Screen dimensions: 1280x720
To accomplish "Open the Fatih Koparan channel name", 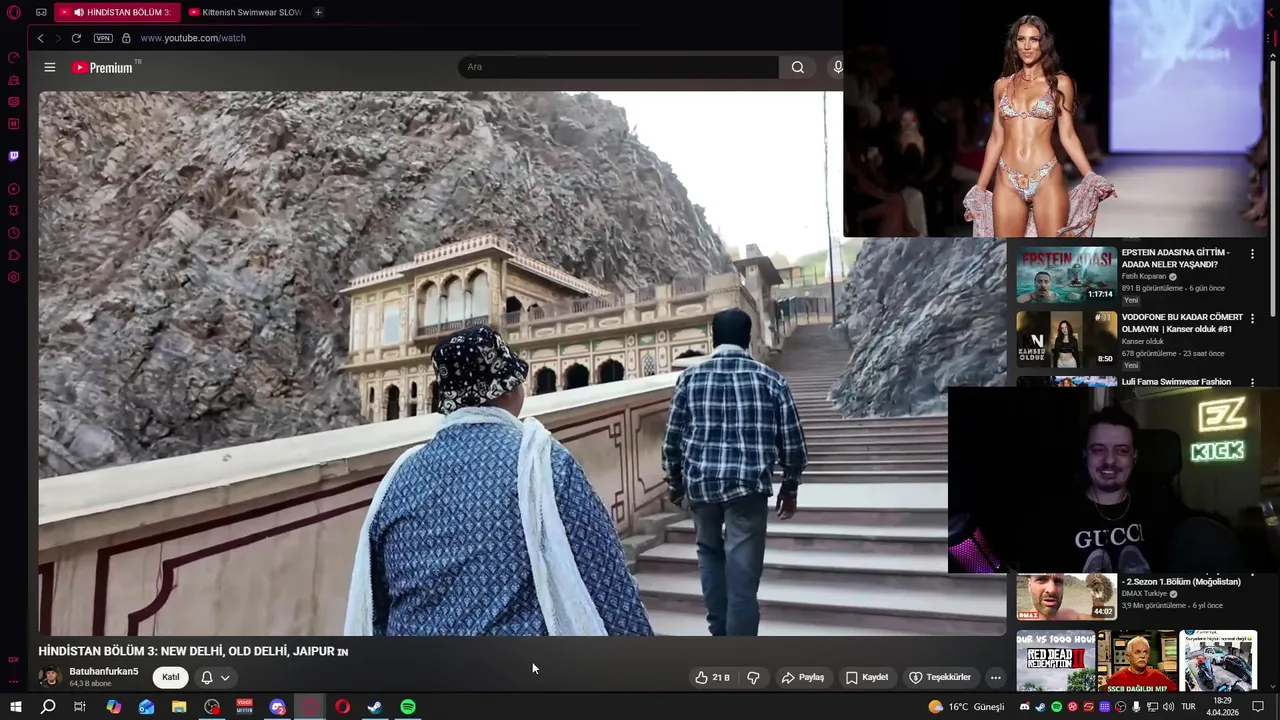I will [1144, 277].
